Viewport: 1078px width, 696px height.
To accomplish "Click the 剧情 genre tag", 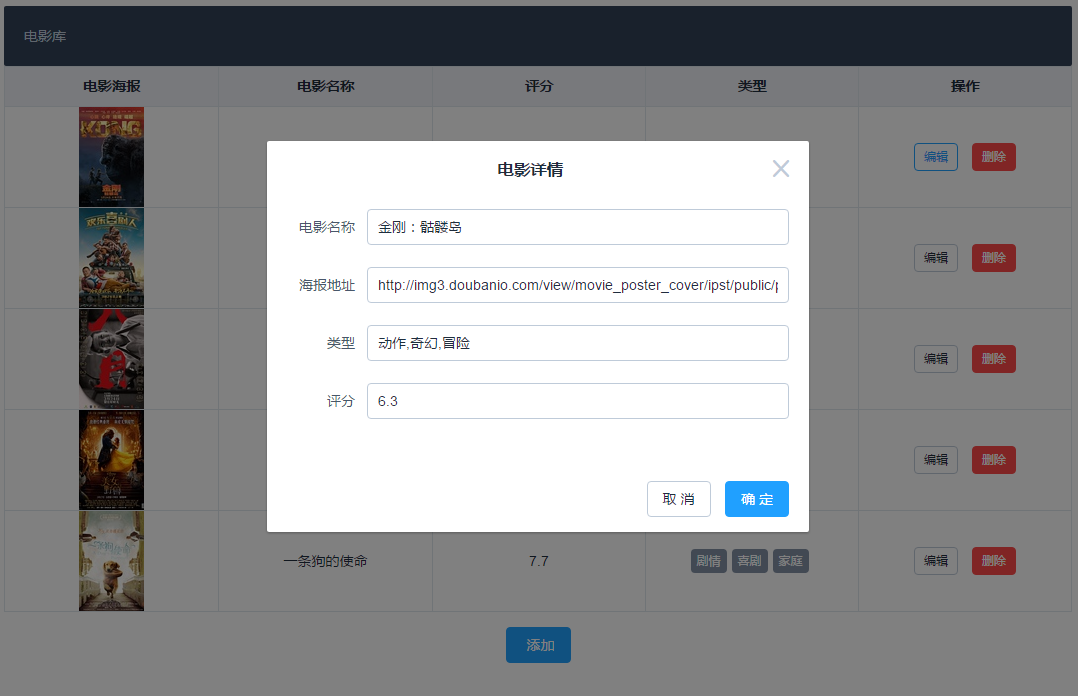I will pos(708,561).
